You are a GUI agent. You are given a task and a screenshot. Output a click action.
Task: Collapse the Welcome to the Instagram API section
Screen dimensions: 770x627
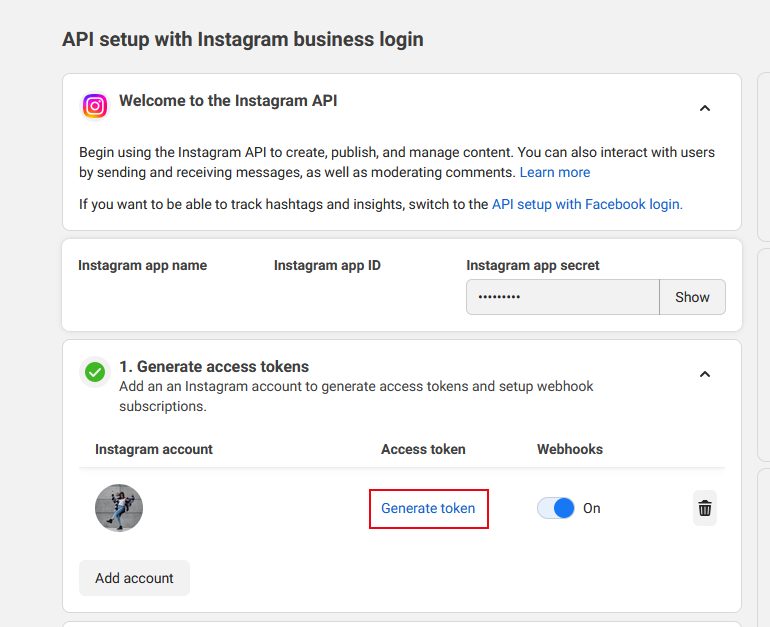[705, 108]
